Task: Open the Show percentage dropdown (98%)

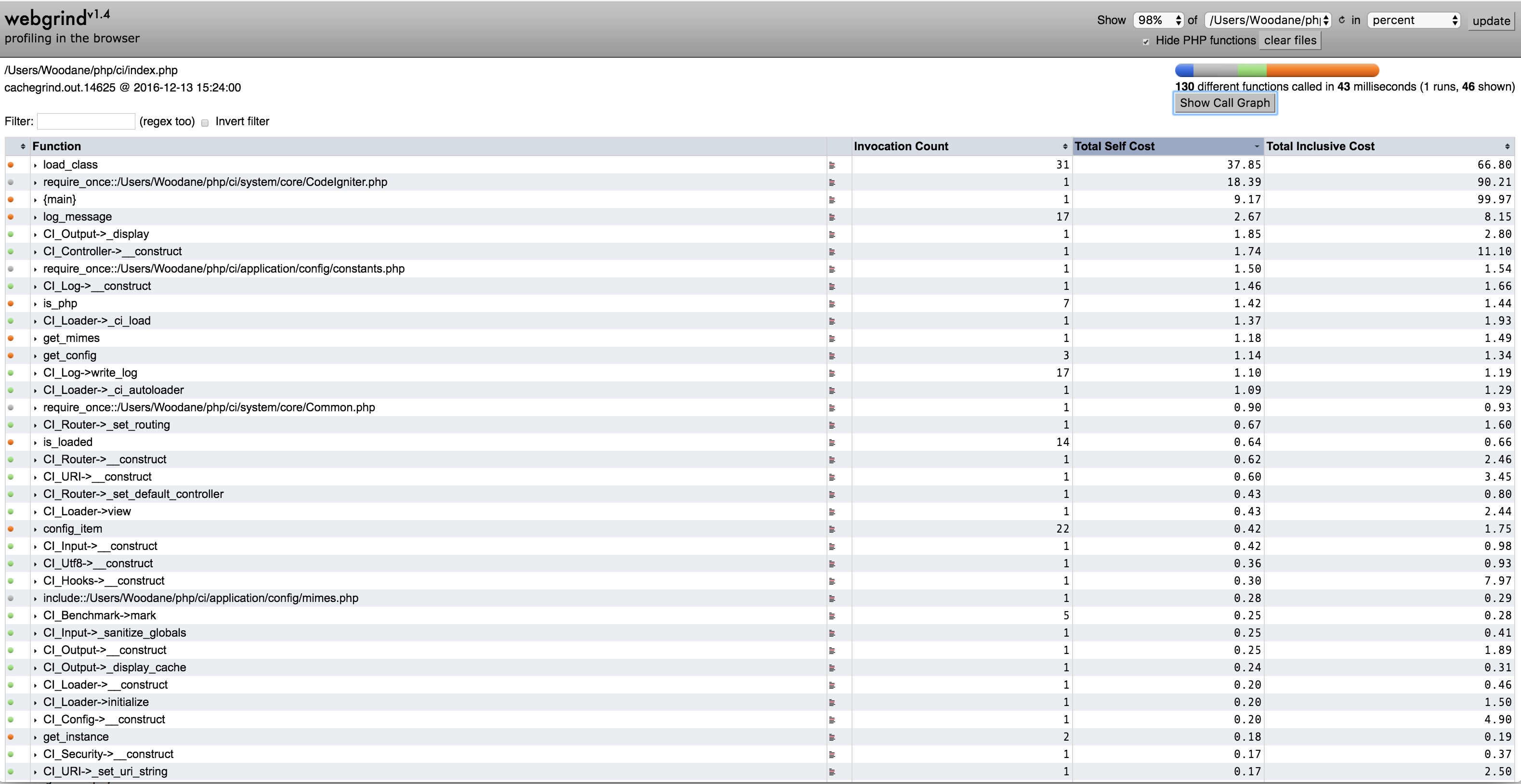Action: (1159, 20)
